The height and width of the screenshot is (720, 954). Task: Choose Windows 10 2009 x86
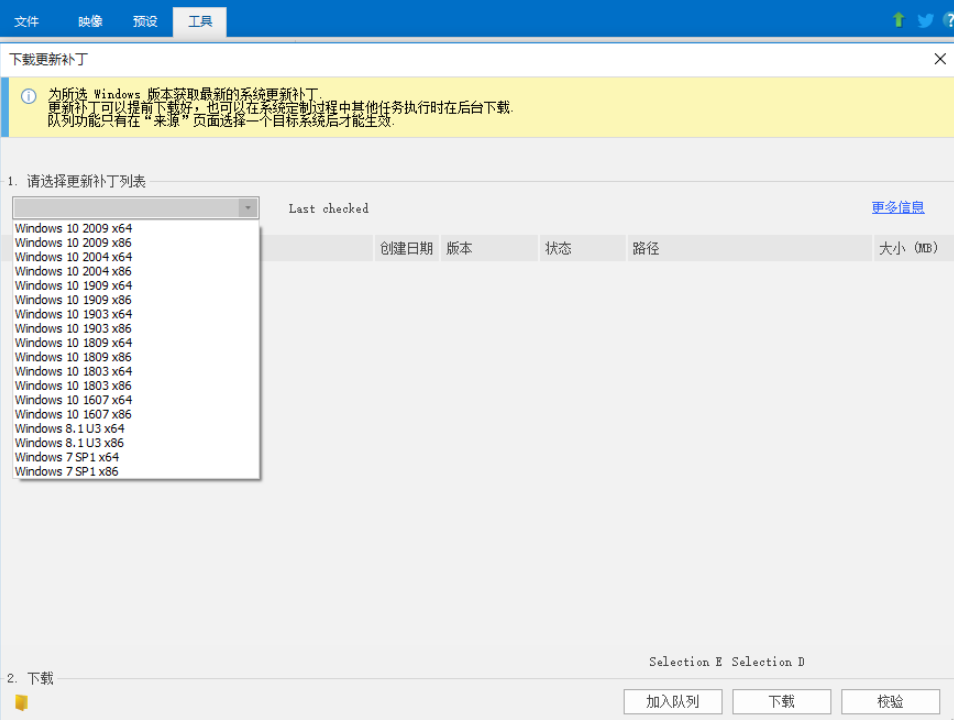[136, 243]
